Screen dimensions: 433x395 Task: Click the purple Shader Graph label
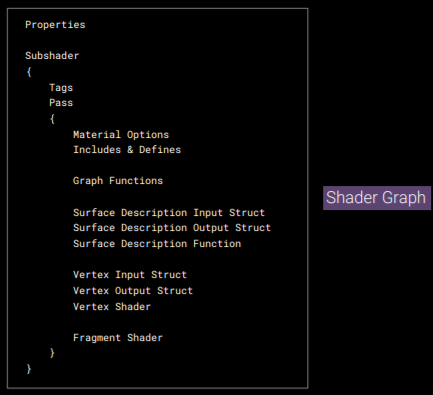[x=377, y=198]
